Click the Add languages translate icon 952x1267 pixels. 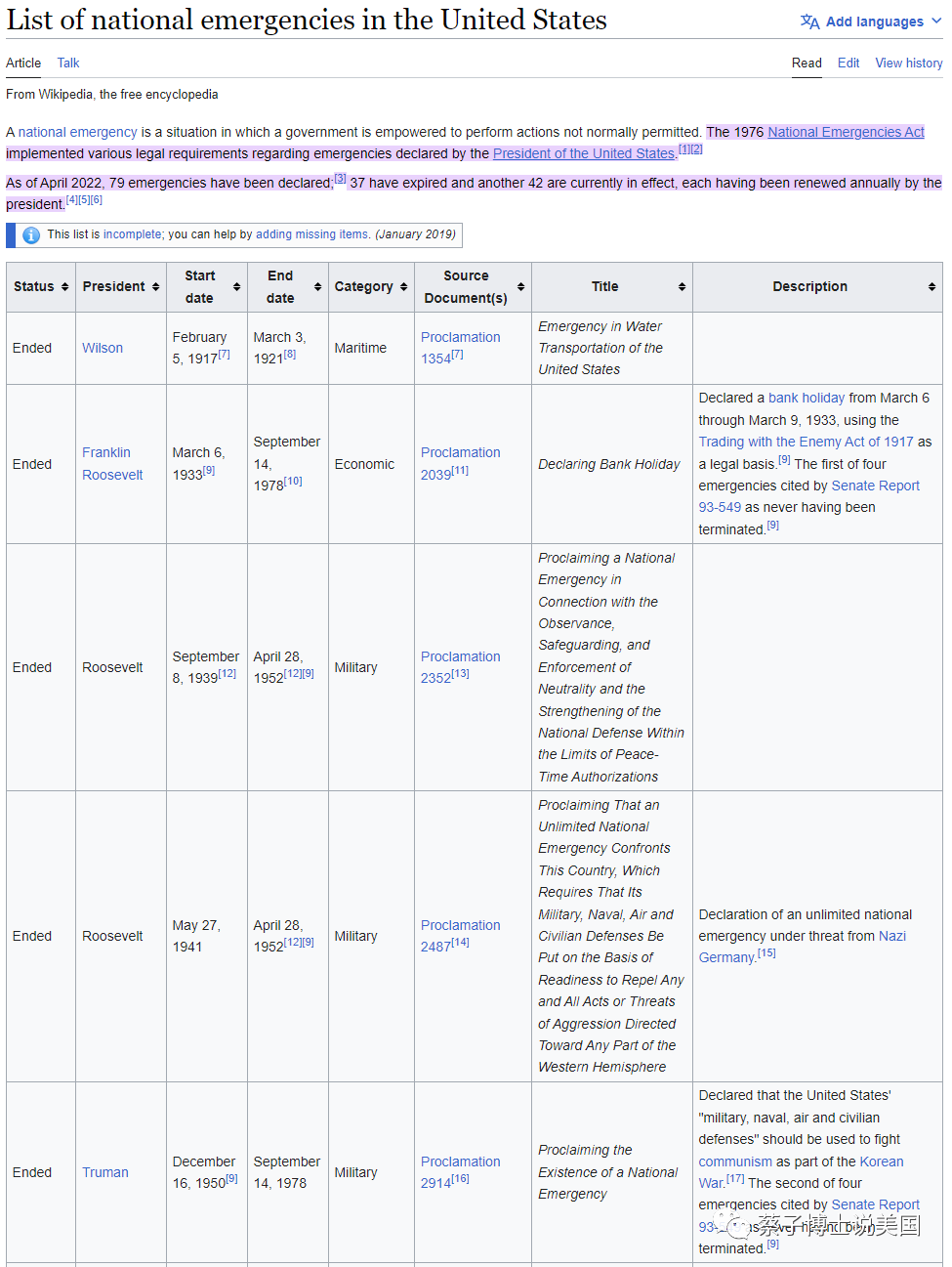coord(809,21)
